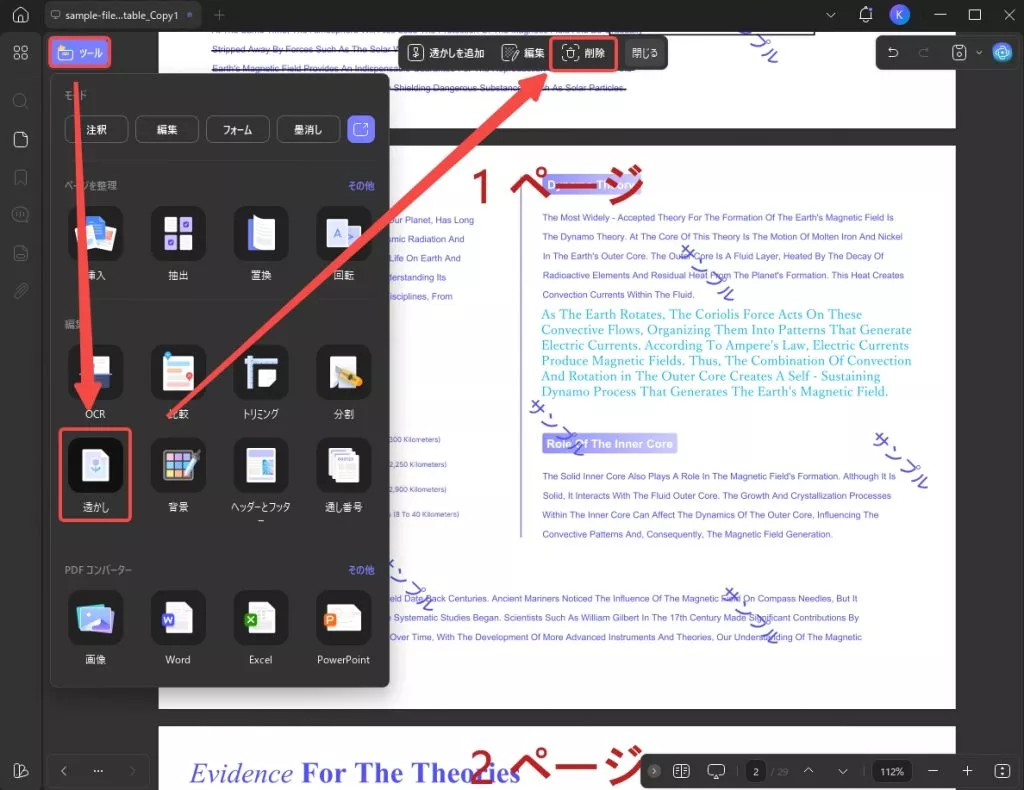Switch to 注釈 (Annotate) mode

(x=96, y=129)
